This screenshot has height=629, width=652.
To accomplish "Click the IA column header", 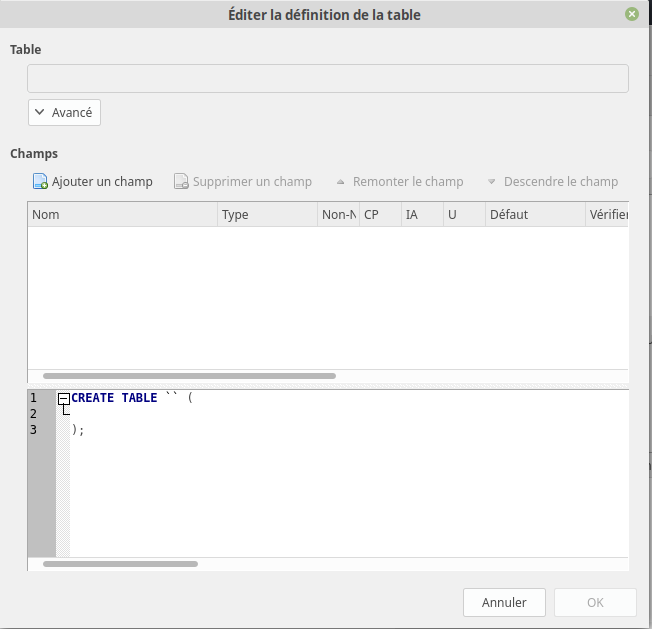I will pyautogui.click(x=421, y=214).
